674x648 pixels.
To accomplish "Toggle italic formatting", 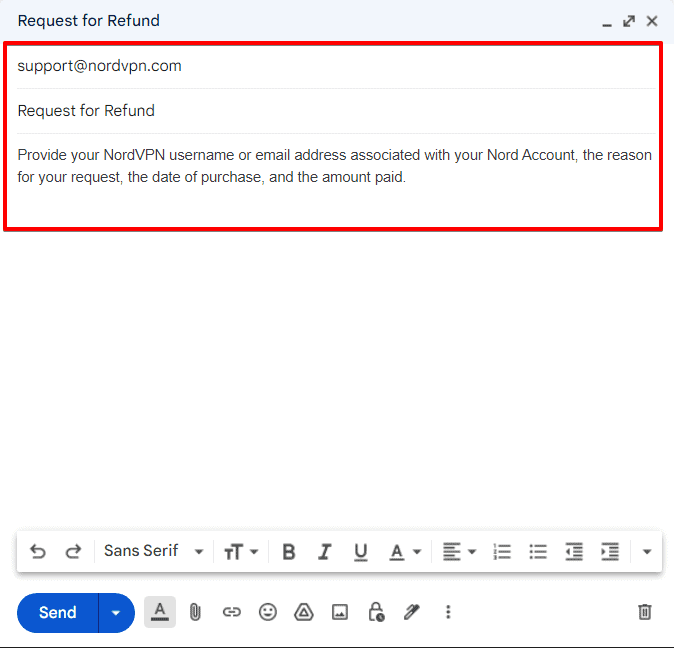I will click(x=325, y=552).
